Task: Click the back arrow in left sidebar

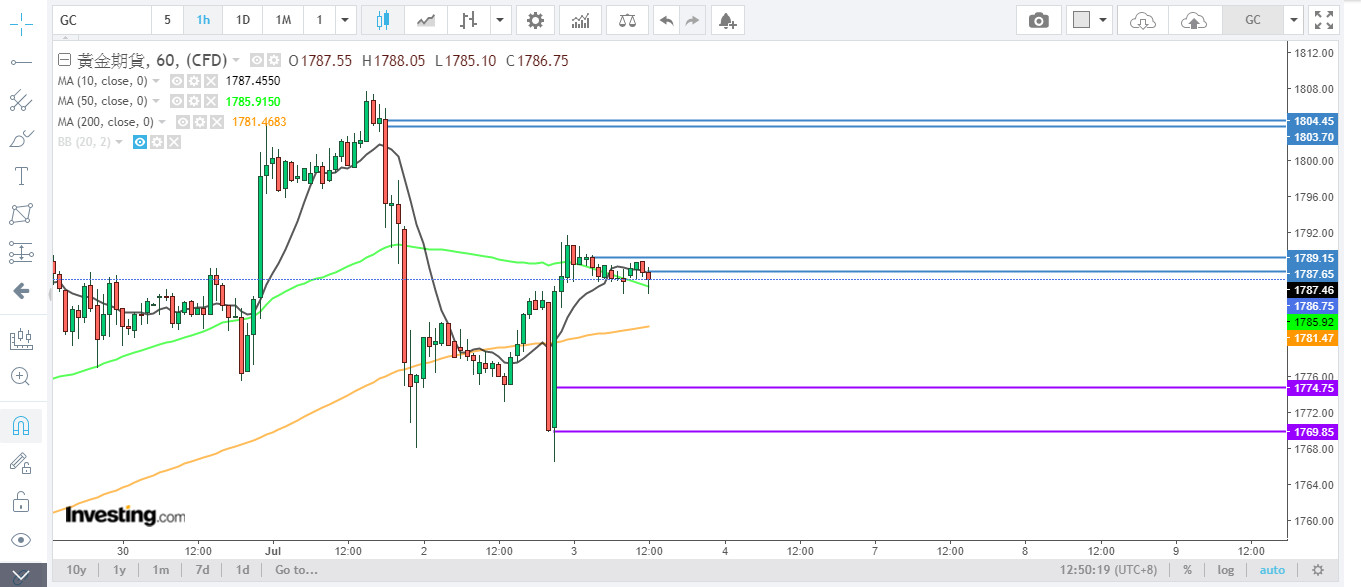Action: pyautogui.click(x=20, y=291)
